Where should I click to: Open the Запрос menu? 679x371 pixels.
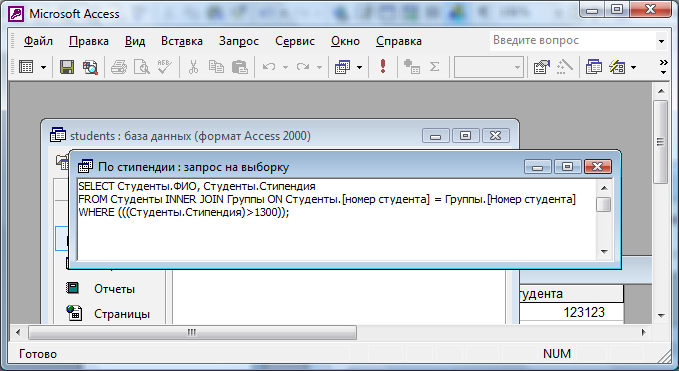click(239, 41)
